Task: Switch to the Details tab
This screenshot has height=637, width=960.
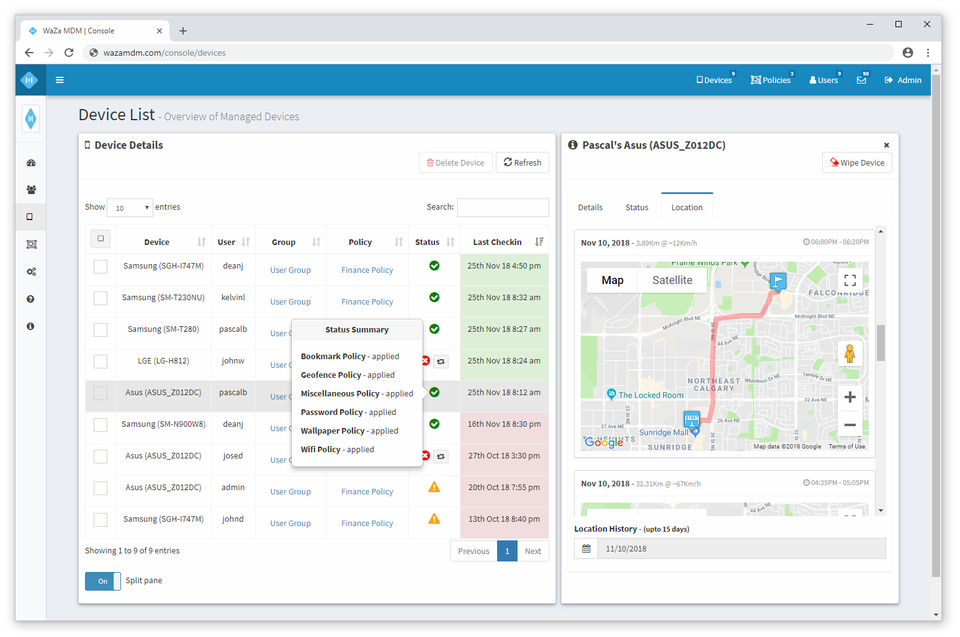Action: tap(590, 207)
